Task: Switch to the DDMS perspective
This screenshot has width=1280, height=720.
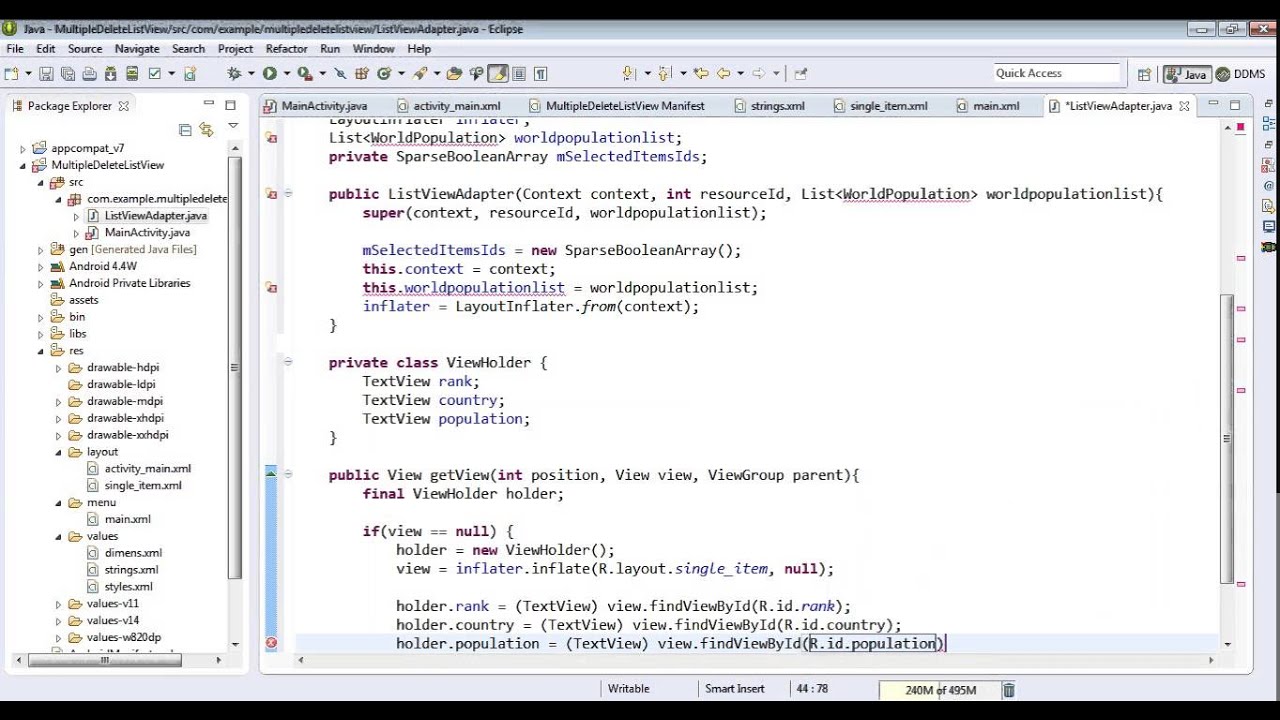Action: click(1241, 74)
